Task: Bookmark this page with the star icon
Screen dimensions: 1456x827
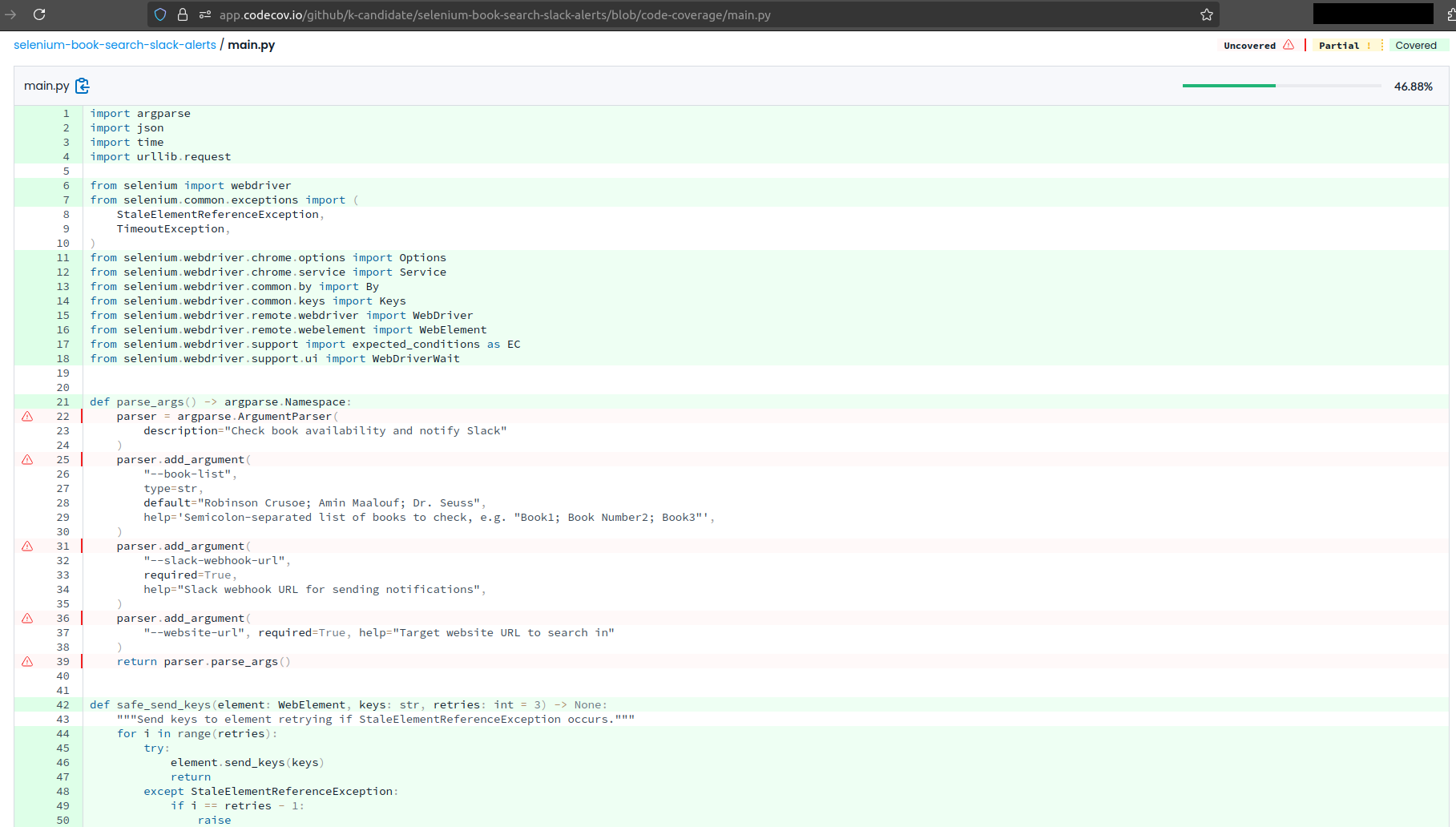Action: pyautogui.click(x=1207, y=14)
